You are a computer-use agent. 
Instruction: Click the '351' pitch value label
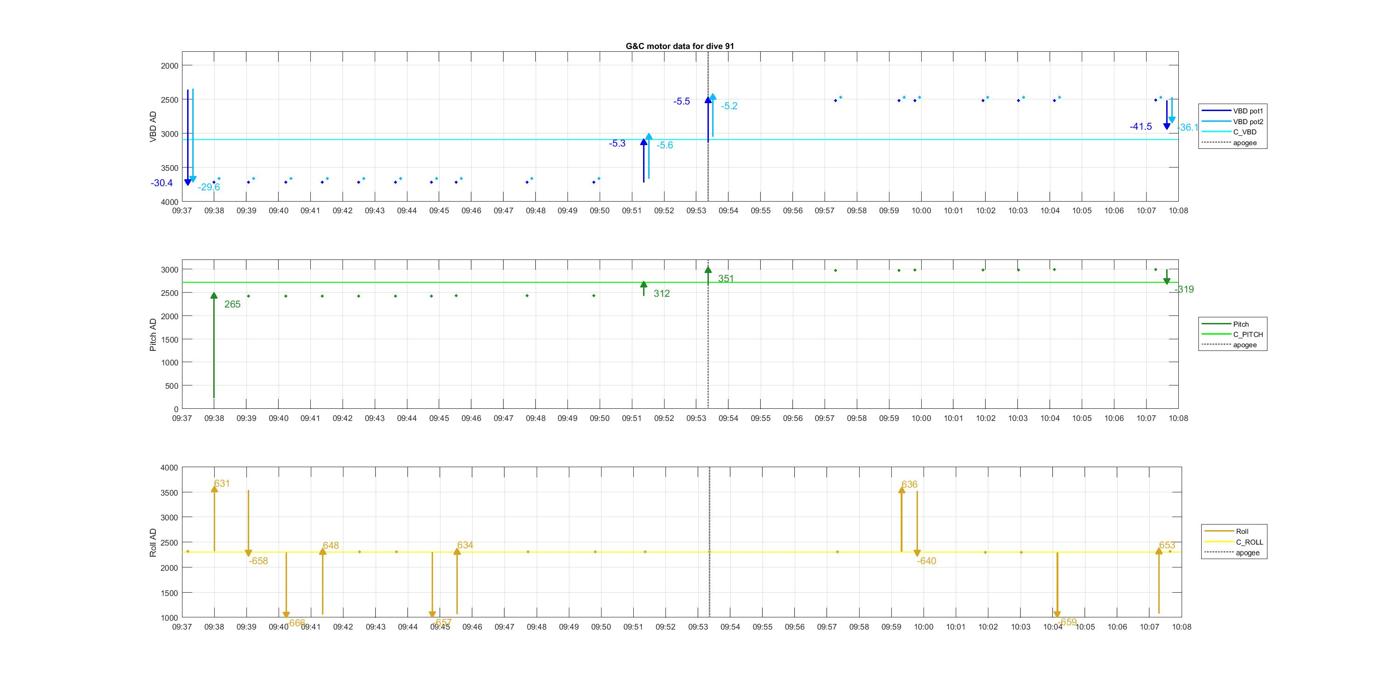[x=726, y=279]
